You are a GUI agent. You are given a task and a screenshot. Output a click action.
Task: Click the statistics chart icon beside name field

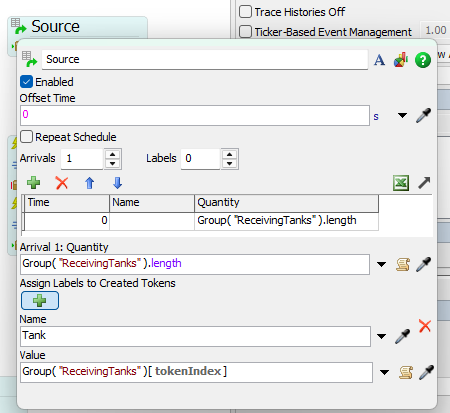pyautogui.click(x=401, y=60)
